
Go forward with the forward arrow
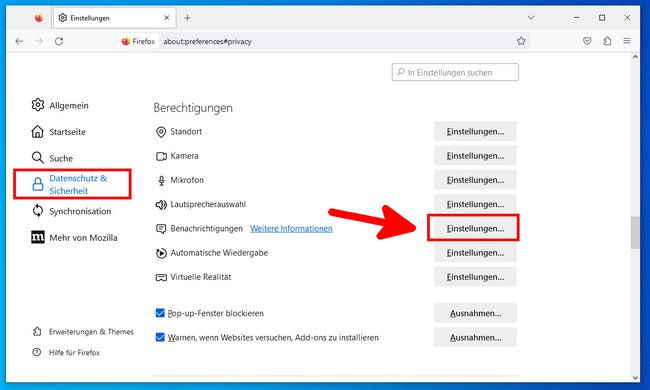39,41
